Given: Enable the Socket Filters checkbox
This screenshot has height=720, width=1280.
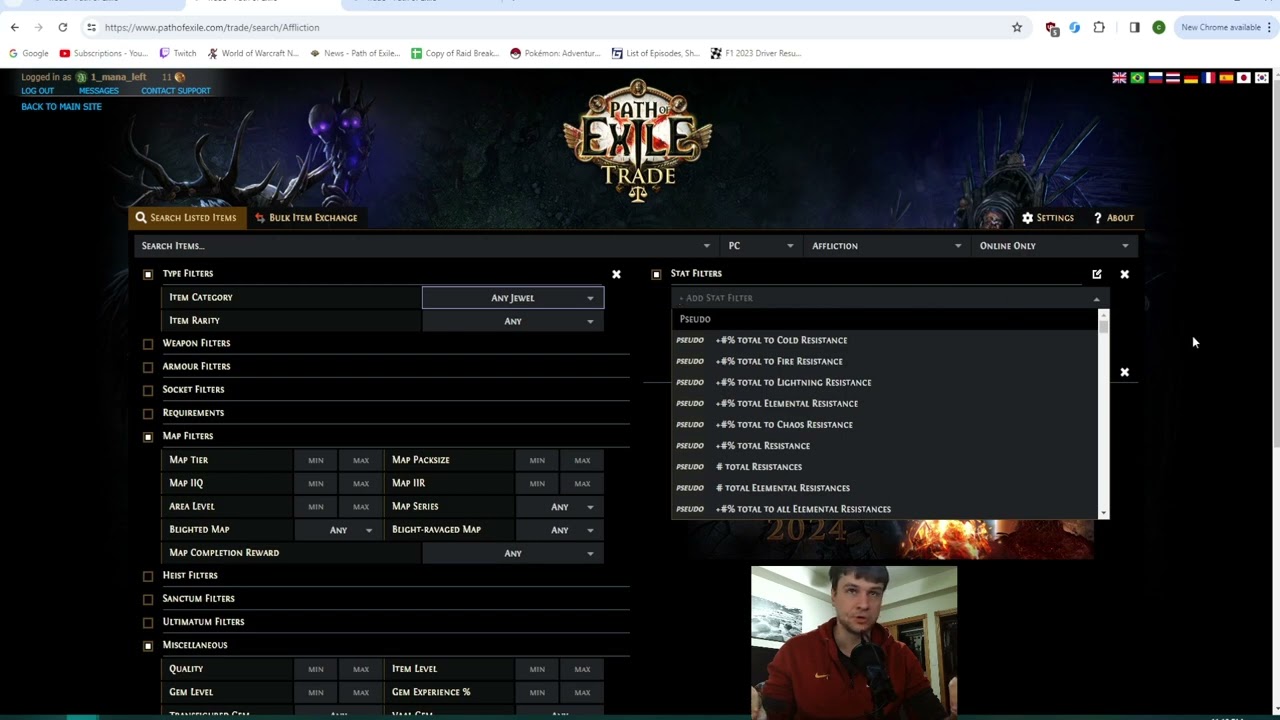Looking at the screenshot, I should [148, 390].
